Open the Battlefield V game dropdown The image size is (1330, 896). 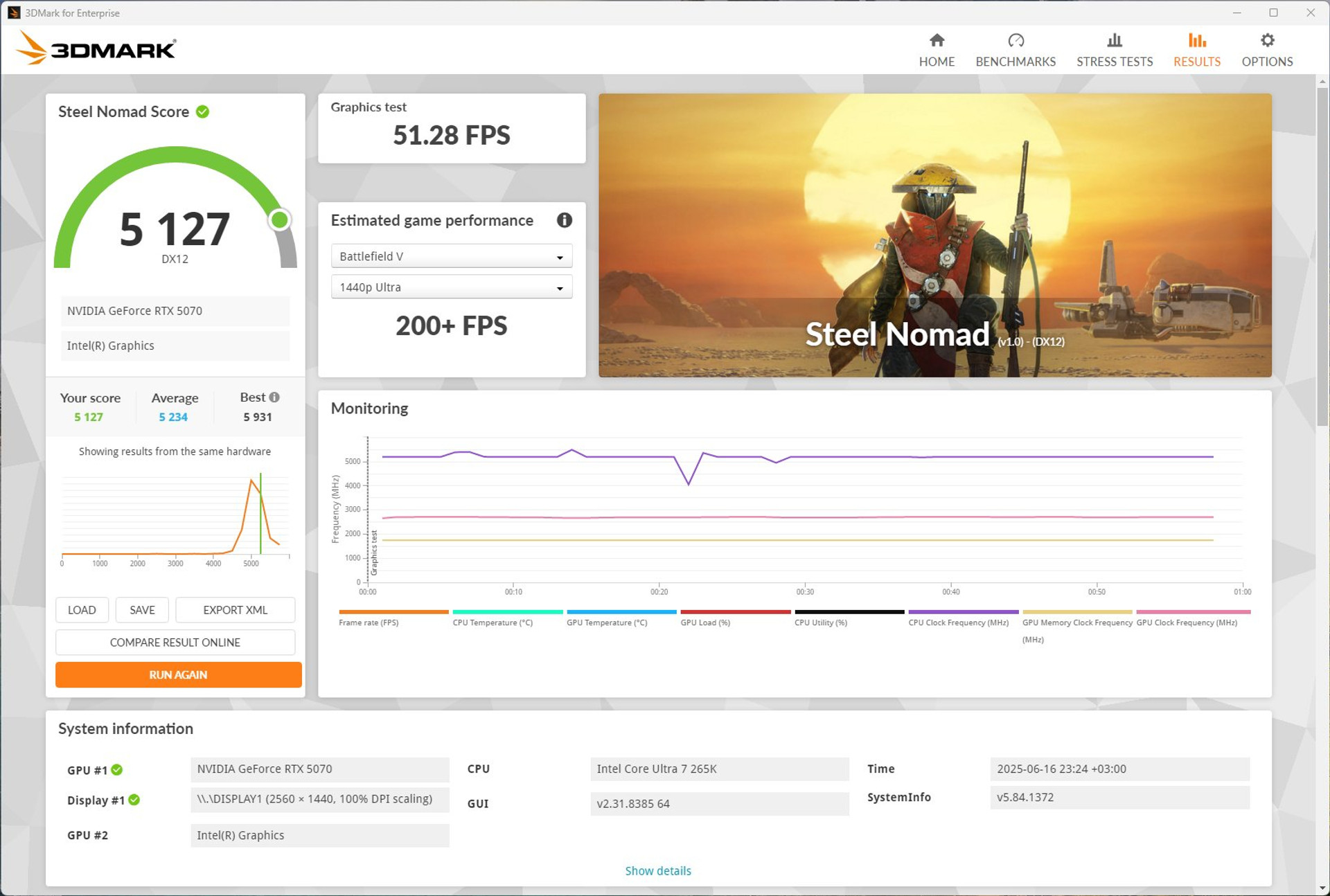452,256
